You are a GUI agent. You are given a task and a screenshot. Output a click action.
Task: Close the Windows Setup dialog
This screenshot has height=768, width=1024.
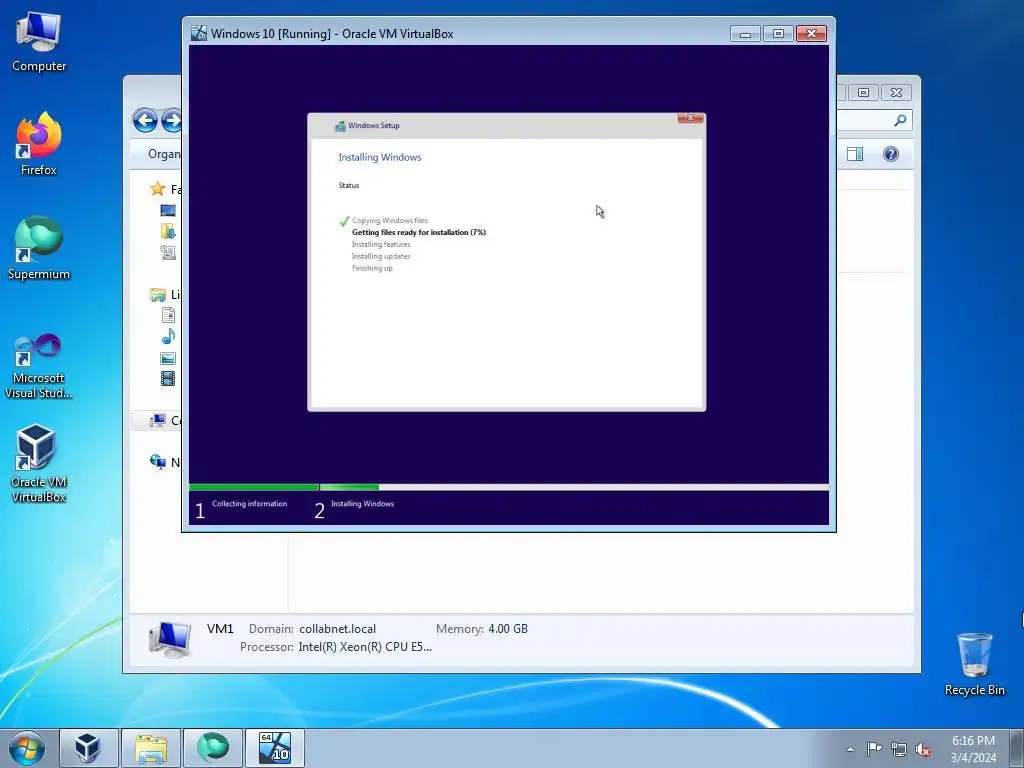coord(690,118)
